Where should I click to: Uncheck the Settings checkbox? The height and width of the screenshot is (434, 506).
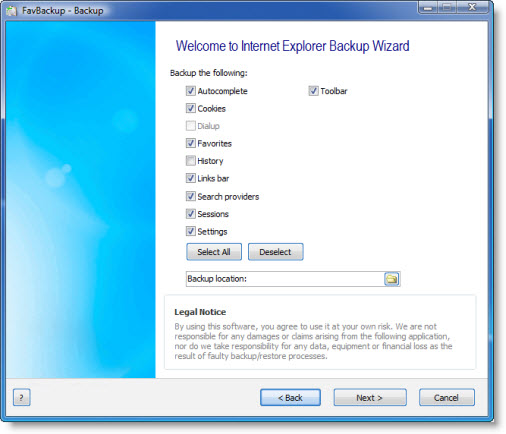pos(190,231)
